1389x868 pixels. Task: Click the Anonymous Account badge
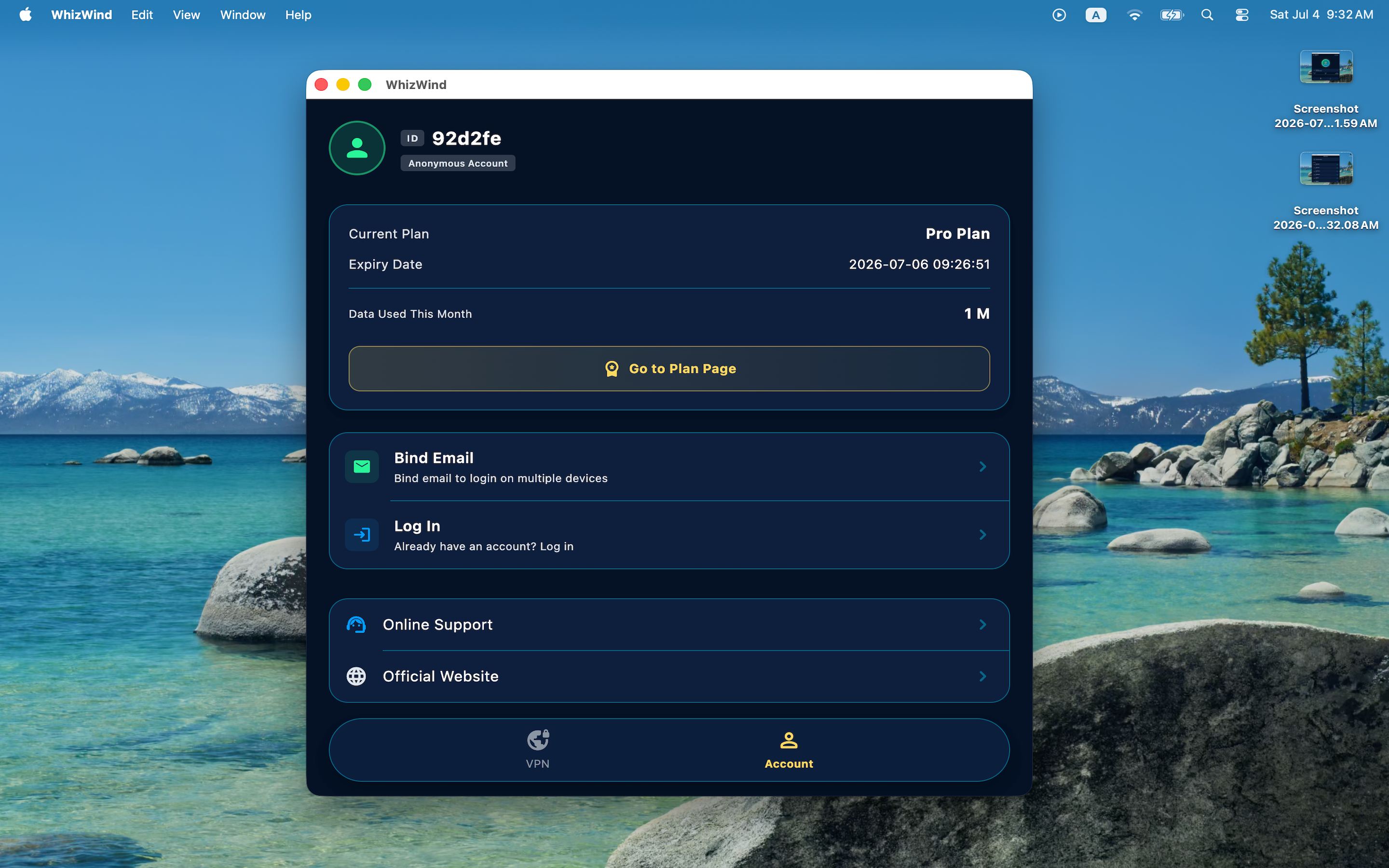pos(458,163)
